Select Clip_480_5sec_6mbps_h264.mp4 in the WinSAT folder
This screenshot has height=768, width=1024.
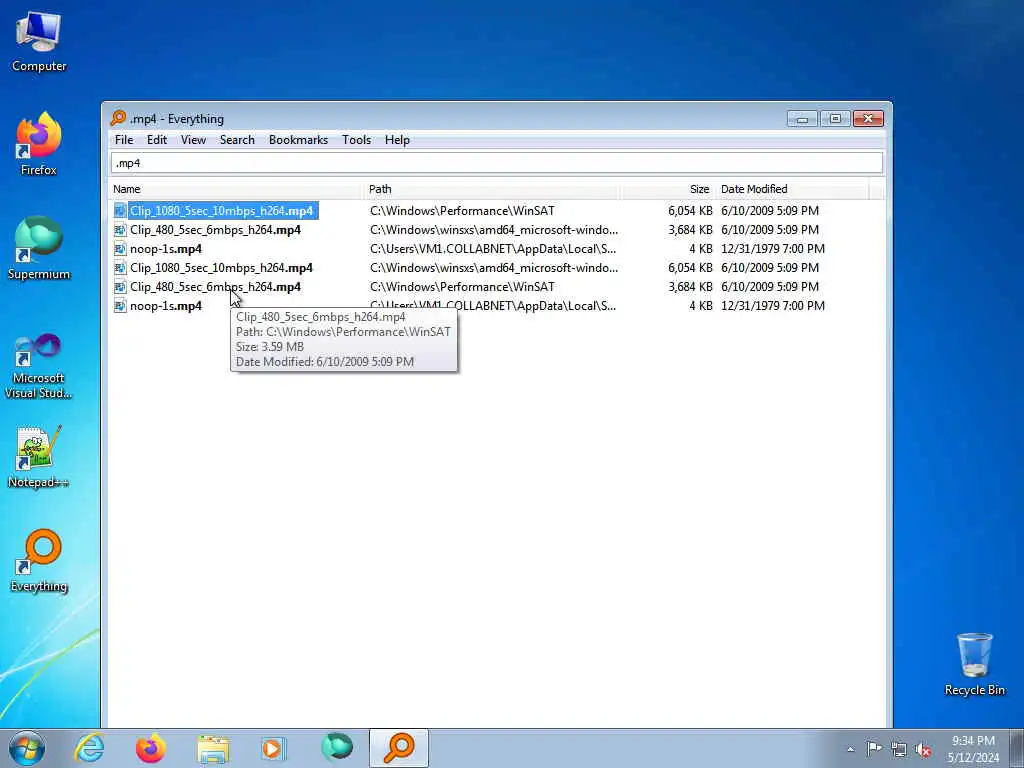click(215, 287)
